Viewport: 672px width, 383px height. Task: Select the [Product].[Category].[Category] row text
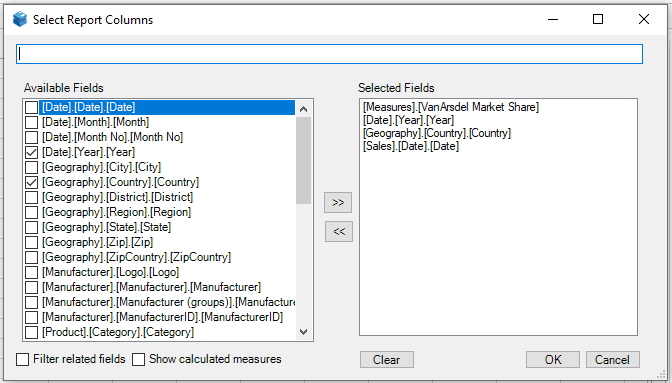pos(118,332)
